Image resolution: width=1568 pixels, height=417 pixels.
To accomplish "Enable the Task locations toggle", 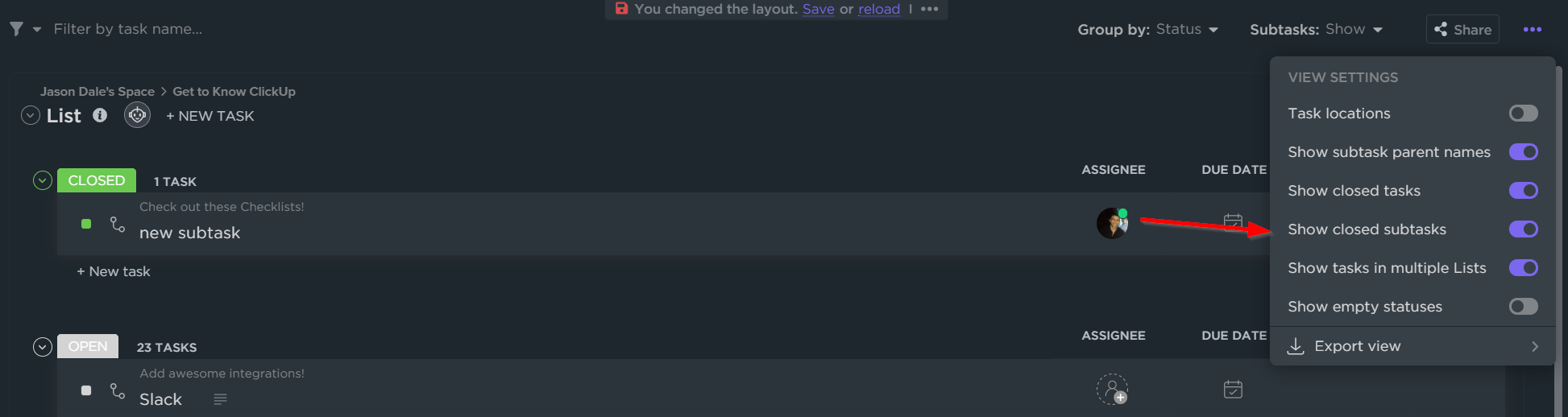I will (x=1523, y=114).
